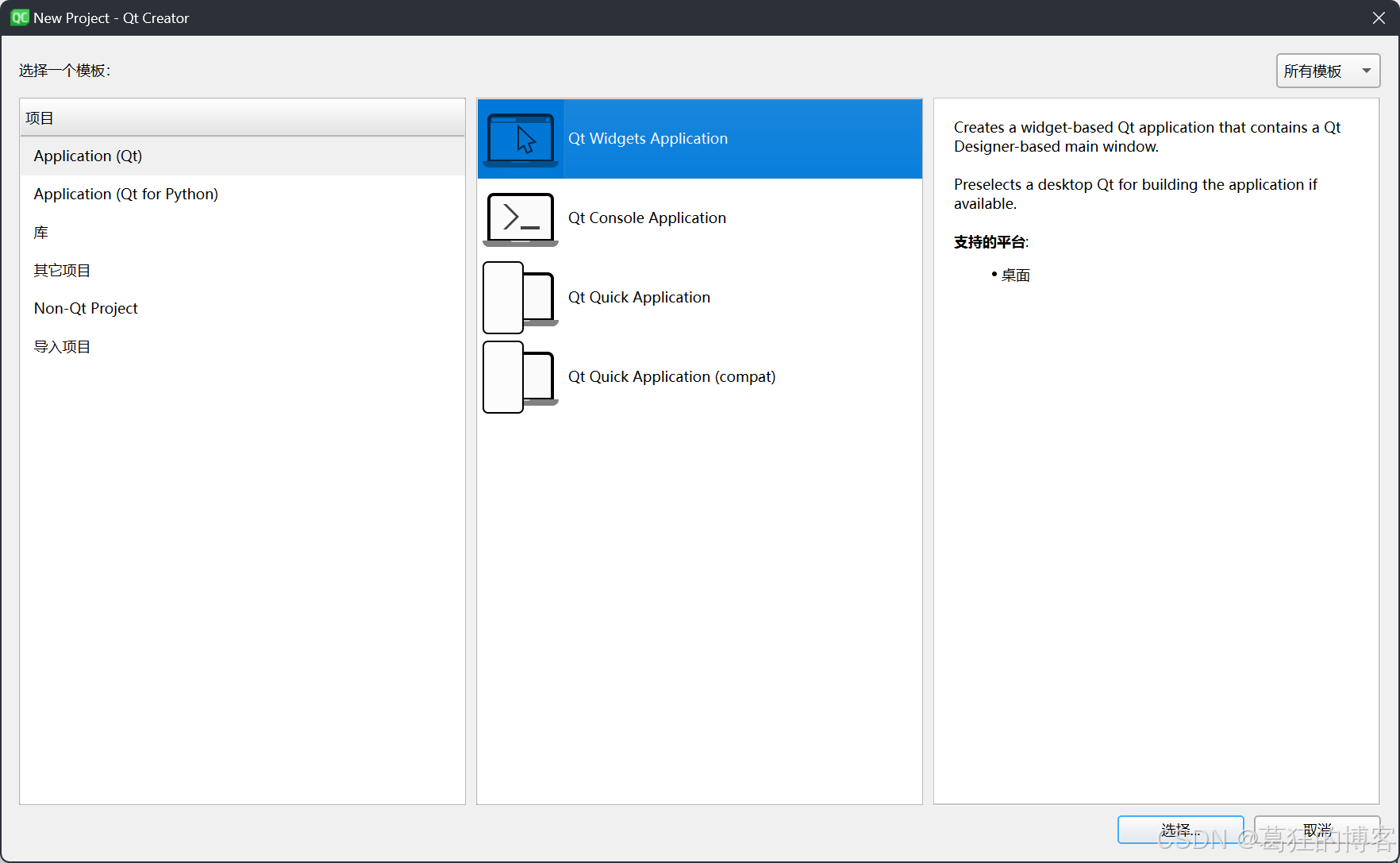The width and height of the screenshot is (1400, 863).
Task: Select Application (Qt) category
Action: (242, 156)
